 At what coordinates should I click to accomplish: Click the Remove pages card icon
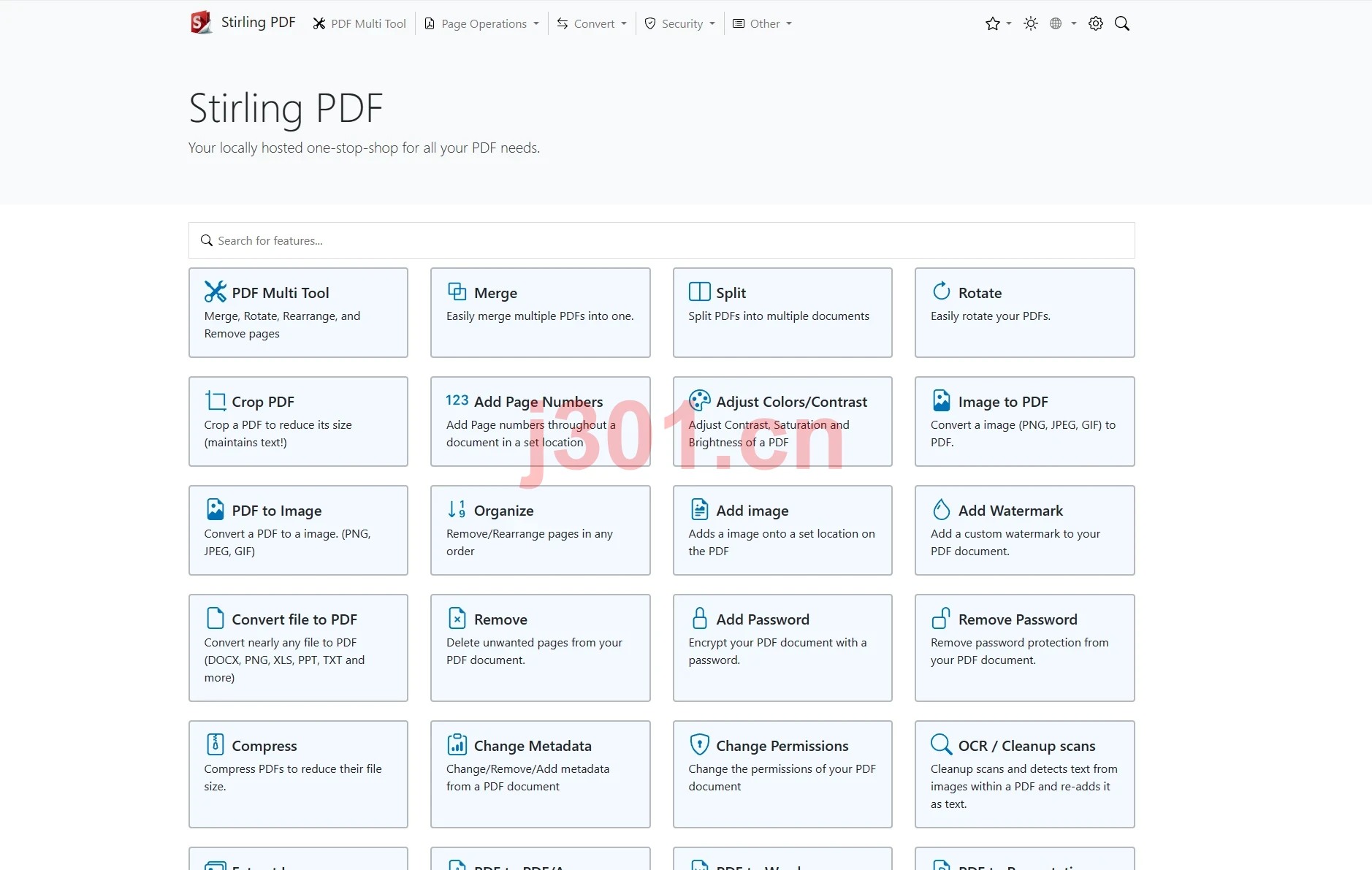pyautogui.click(x=457, y=618)
